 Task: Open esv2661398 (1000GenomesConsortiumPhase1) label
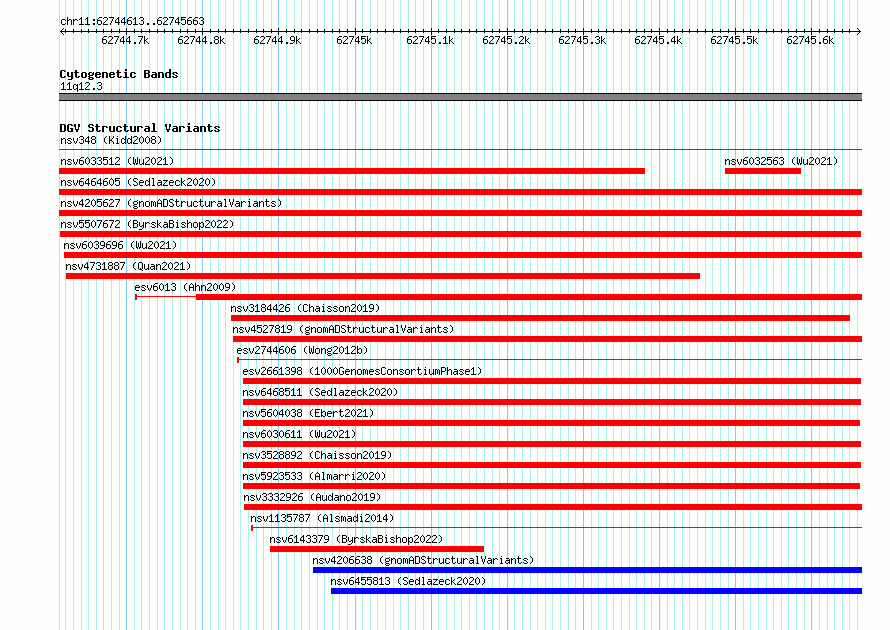point(362,371)
